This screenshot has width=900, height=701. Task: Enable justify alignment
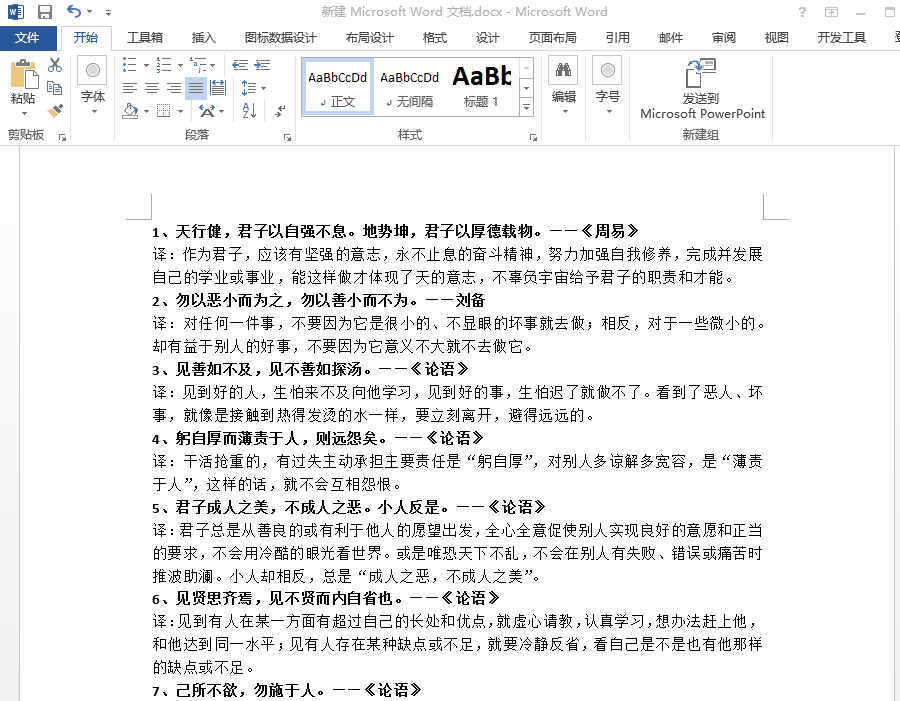196,88
